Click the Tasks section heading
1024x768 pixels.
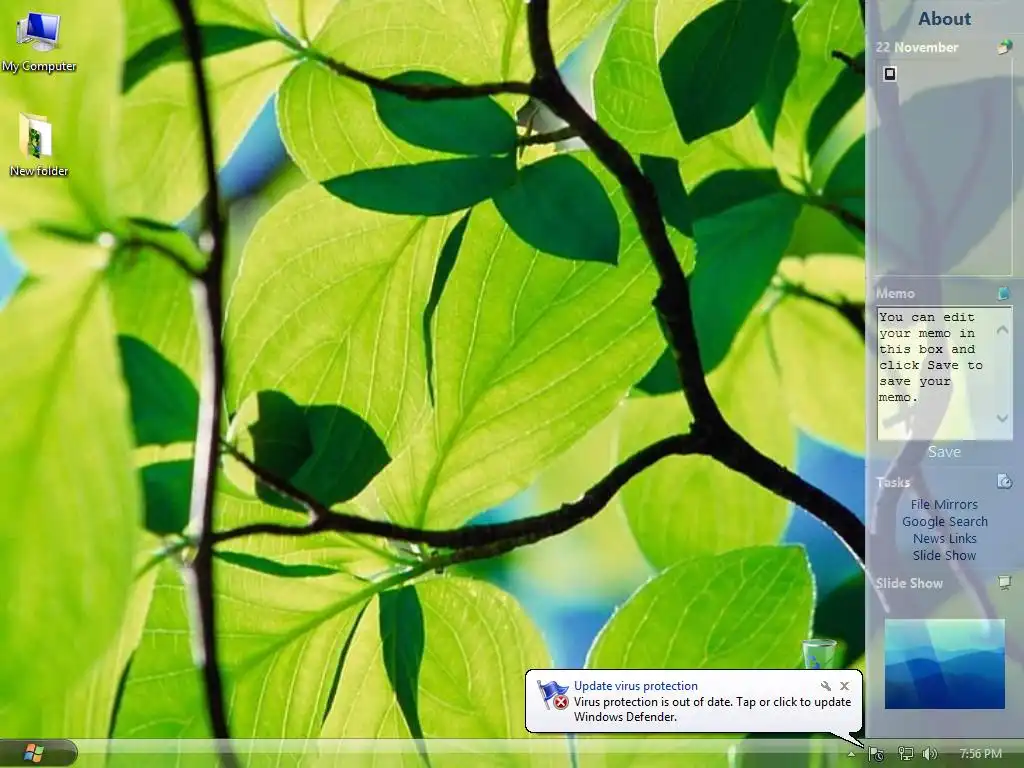pyautogui.click(x=893, y=482)
